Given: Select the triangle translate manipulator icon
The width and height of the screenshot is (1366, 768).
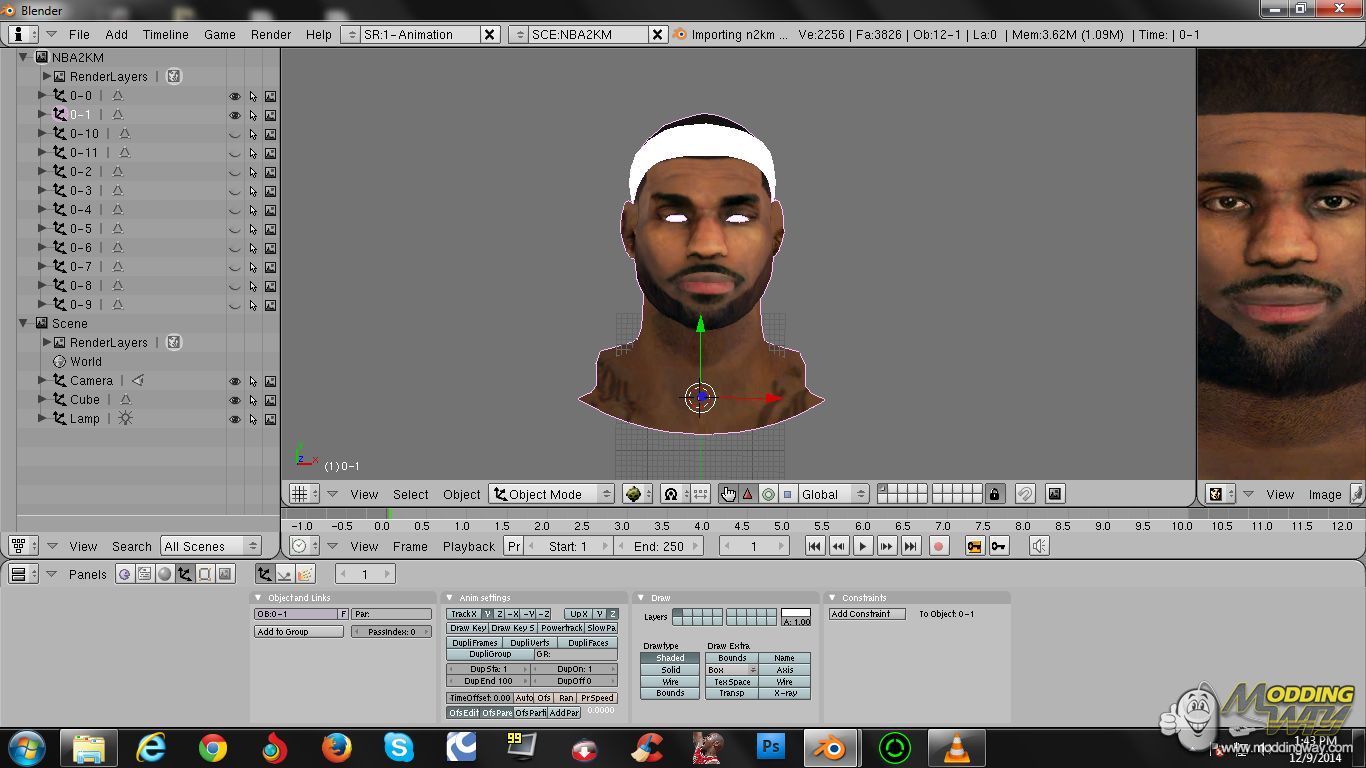Looking at the screenshot, I should pos(747,494).
